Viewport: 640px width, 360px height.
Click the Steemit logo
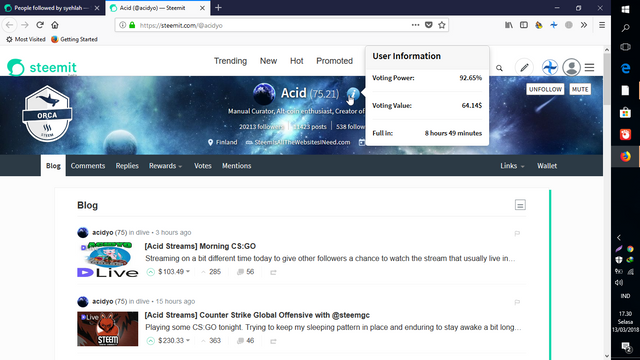coord(42,67)
